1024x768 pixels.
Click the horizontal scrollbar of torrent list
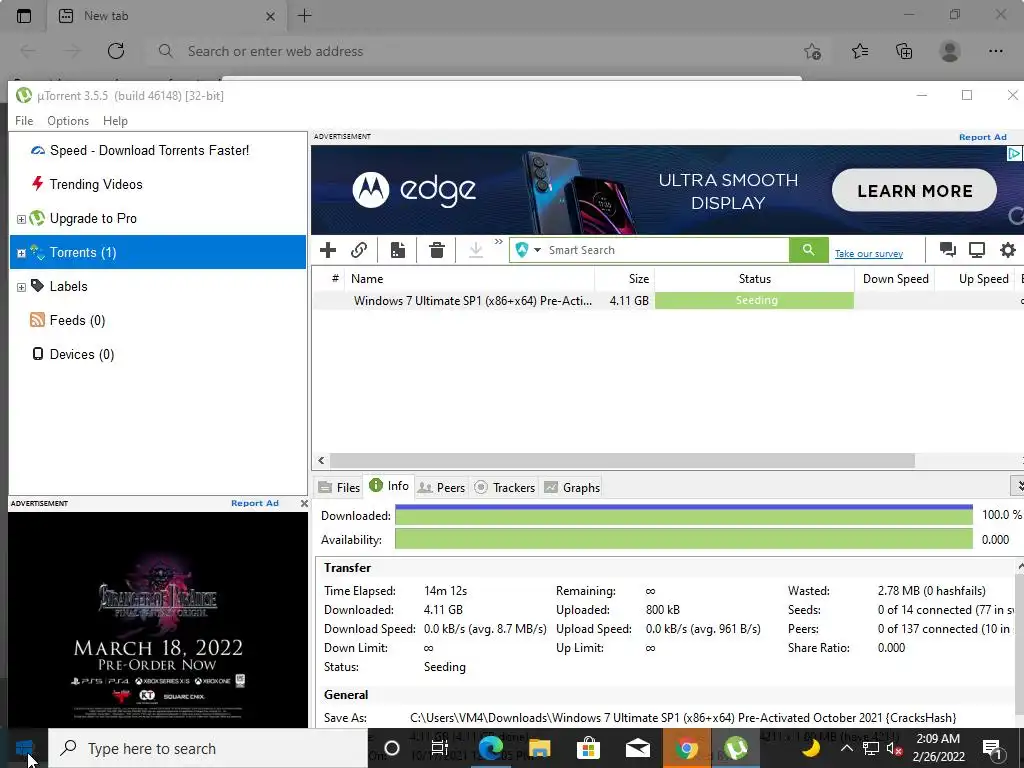point(622,460)
